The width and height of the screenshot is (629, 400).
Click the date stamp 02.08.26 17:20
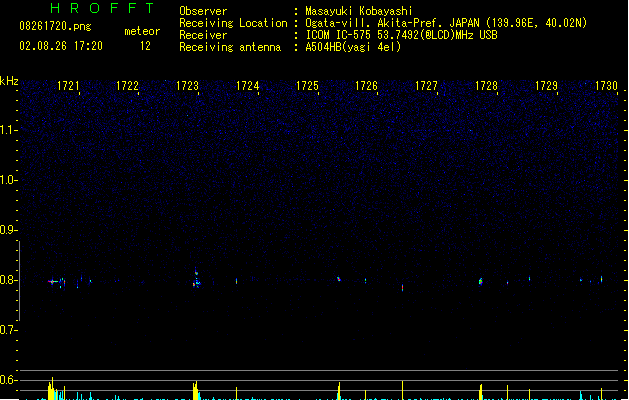tap(61, 46)
